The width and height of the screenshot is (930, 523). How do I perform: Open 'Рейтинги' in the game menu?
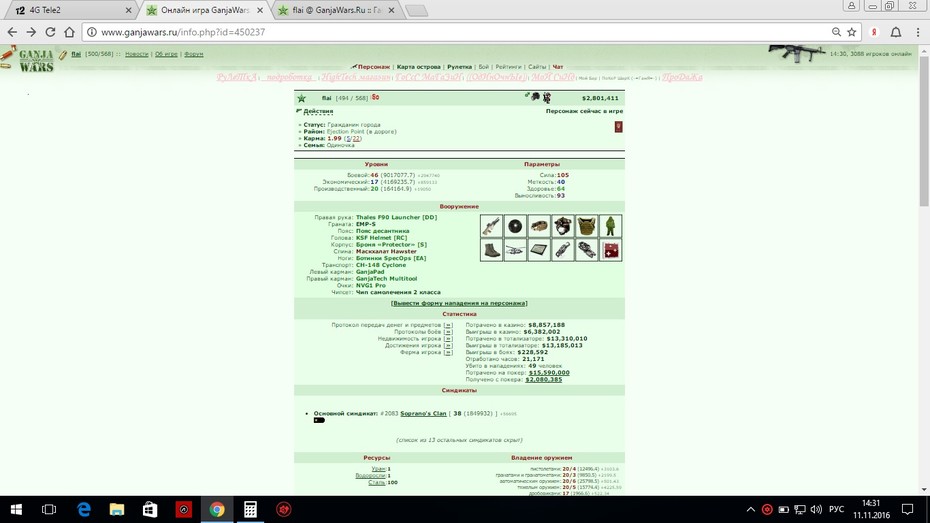coord(508,67)
